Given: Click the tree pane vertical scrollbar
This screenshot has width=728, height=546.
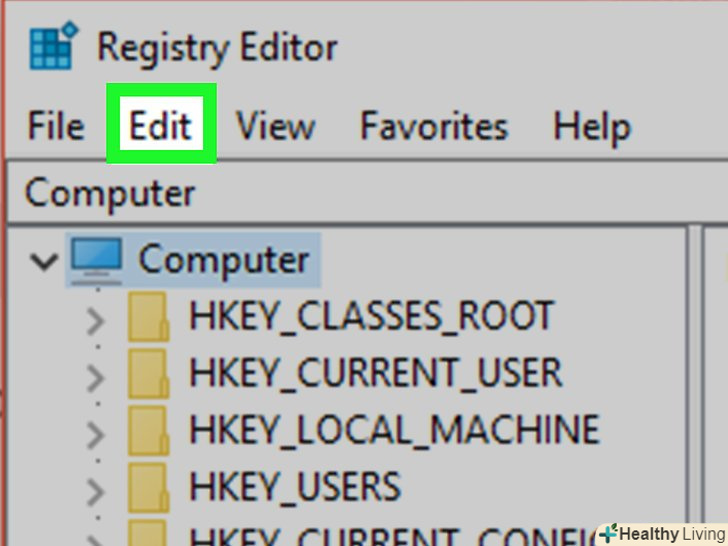Looking at the screenshot, I should (x=695, y=385).
